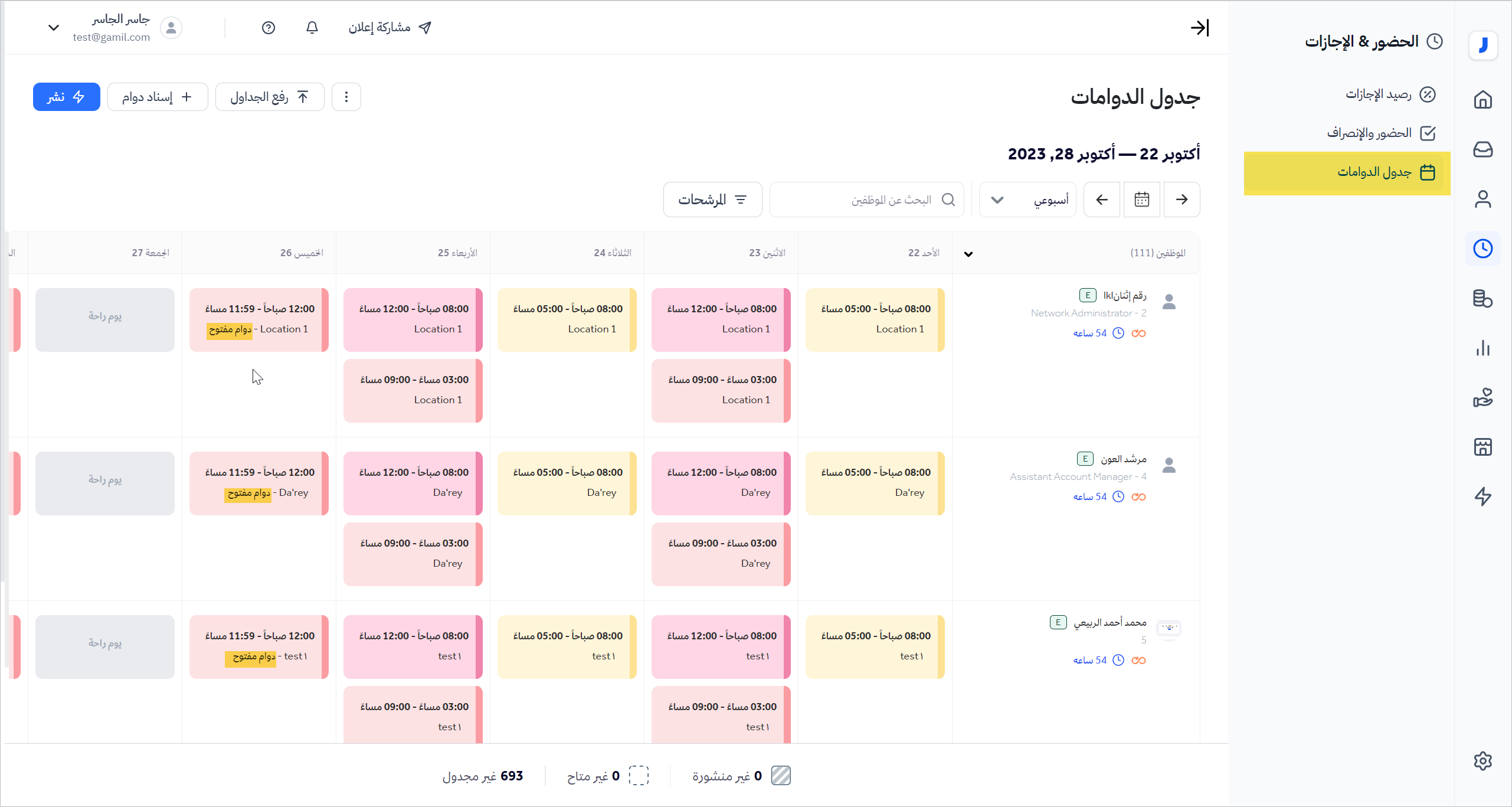Click the notifications bell icon
Screen dimensions: 1512x807
click(x=312, y=28)
